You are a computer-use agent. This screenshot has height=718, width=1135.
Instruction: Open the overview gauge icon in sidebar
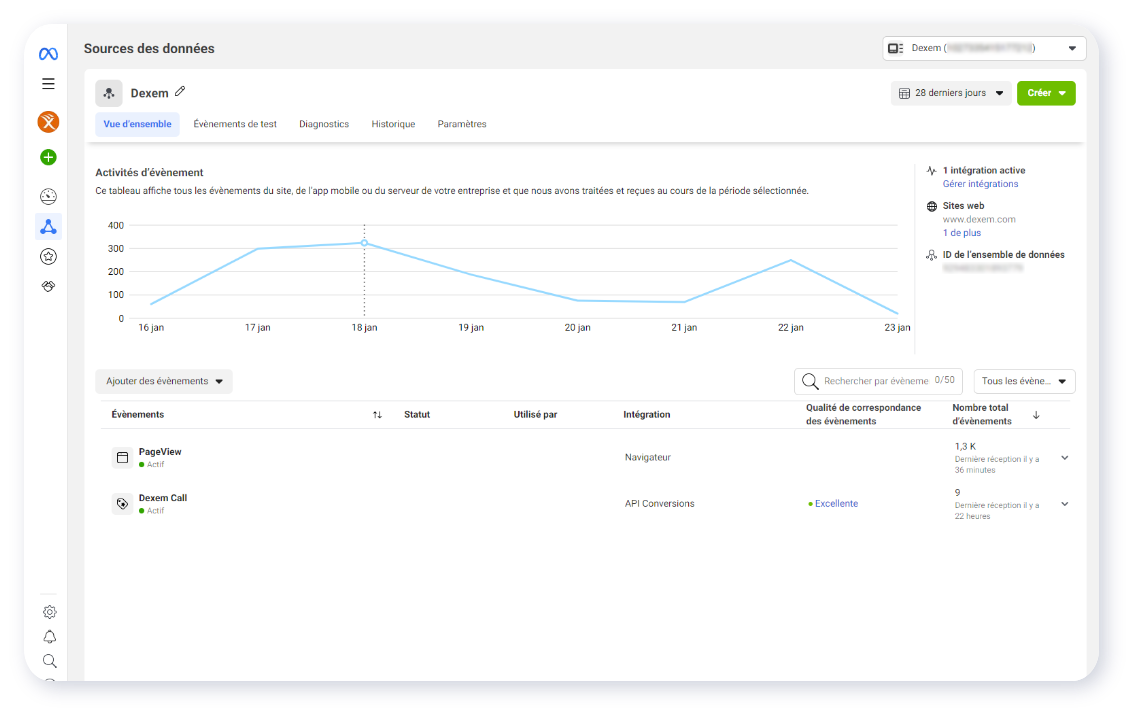click(48, 196)
